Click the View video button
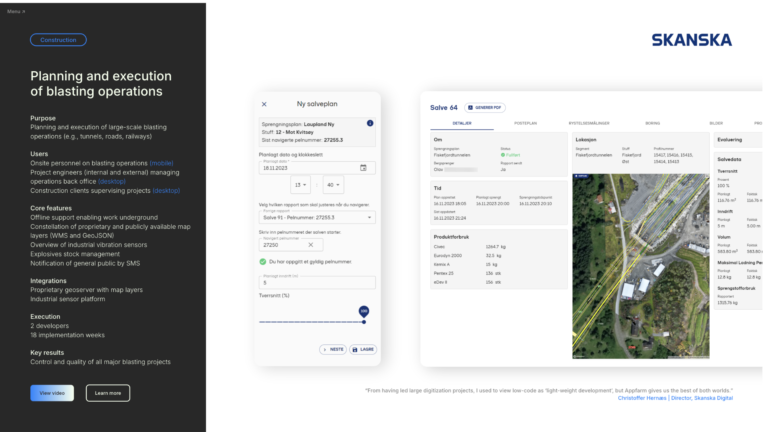The image size is (768, 432). click(52, 393)
